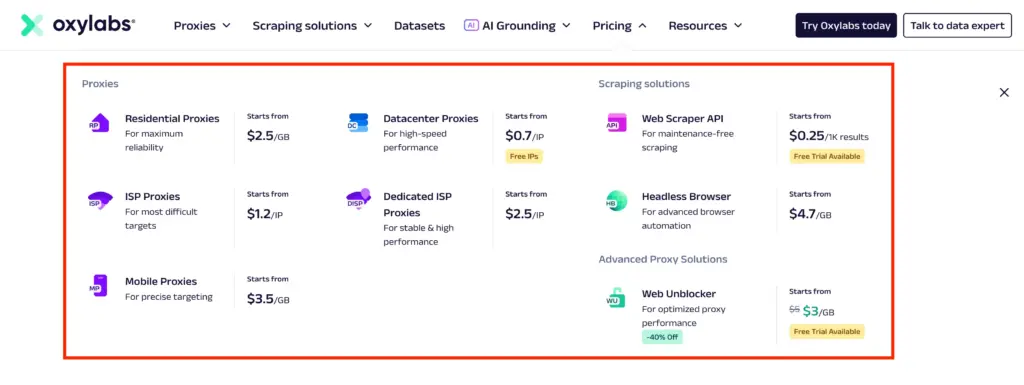Click Try Oxylabs today button

tap(846, 25)
